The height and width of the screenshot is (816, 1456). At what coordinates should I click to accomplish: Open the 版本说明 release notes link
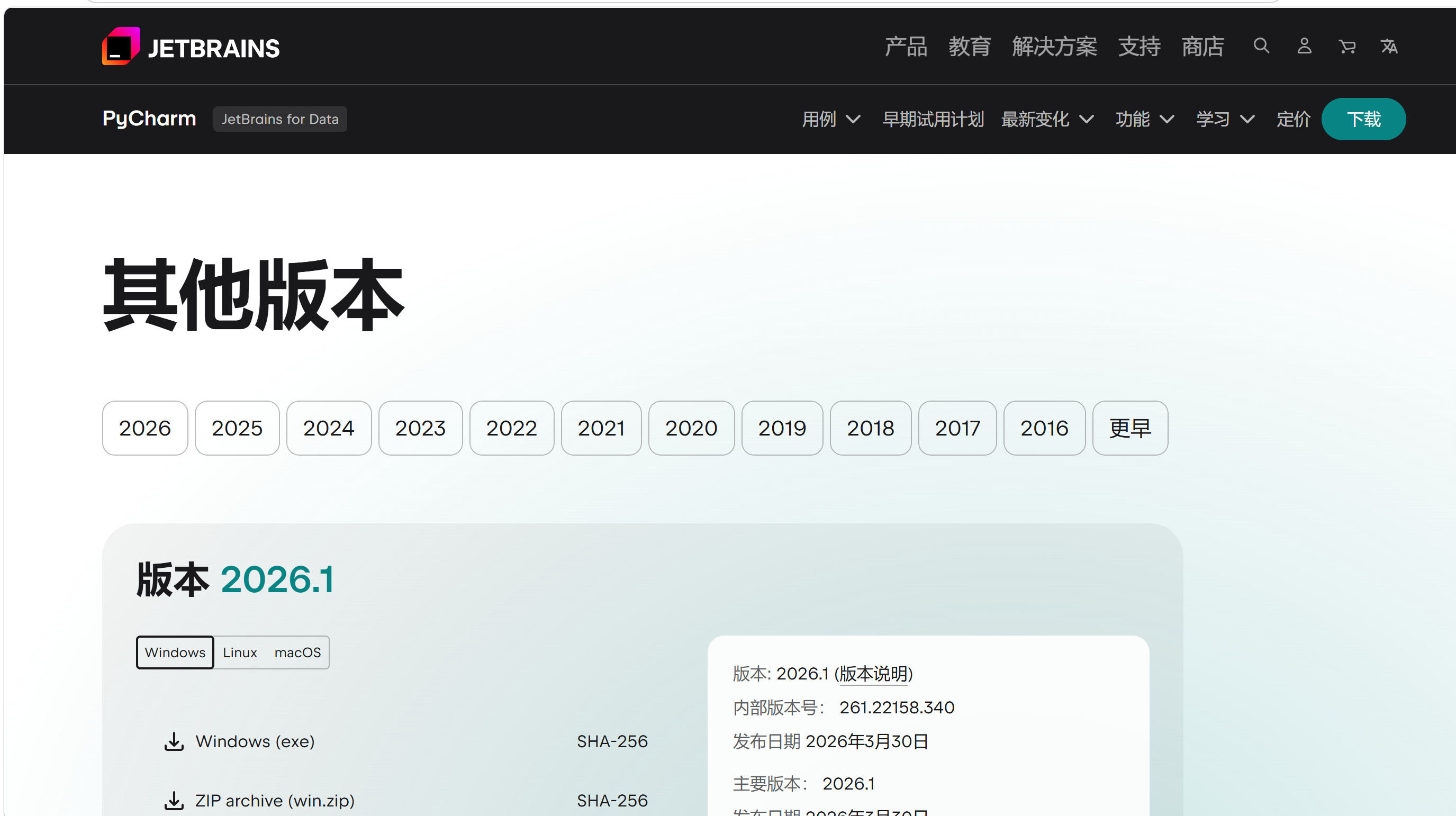873,674
